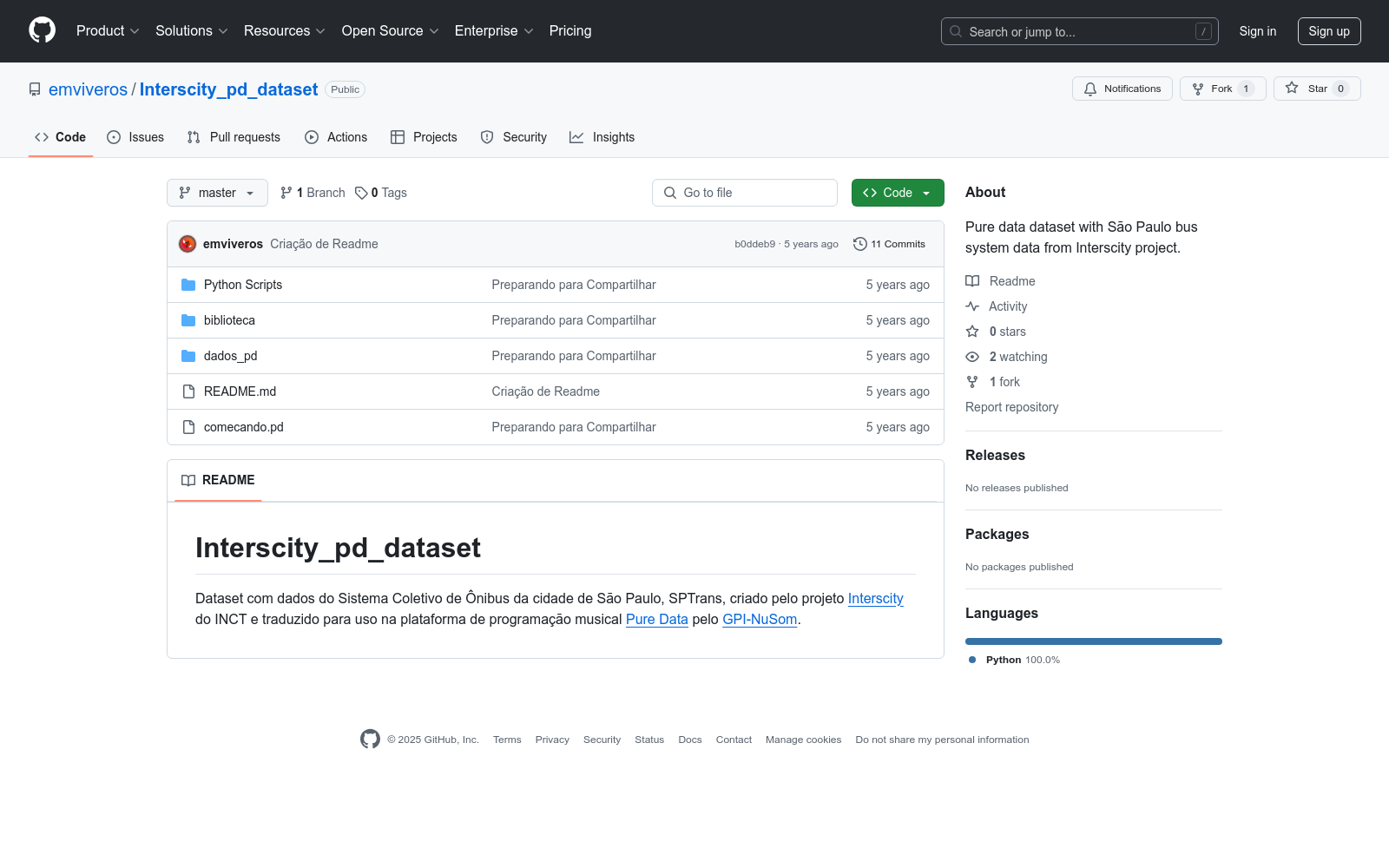1389x868 pixels.
Task: Click the bell icon on Notifications
Action: (x=1090, y=89)
